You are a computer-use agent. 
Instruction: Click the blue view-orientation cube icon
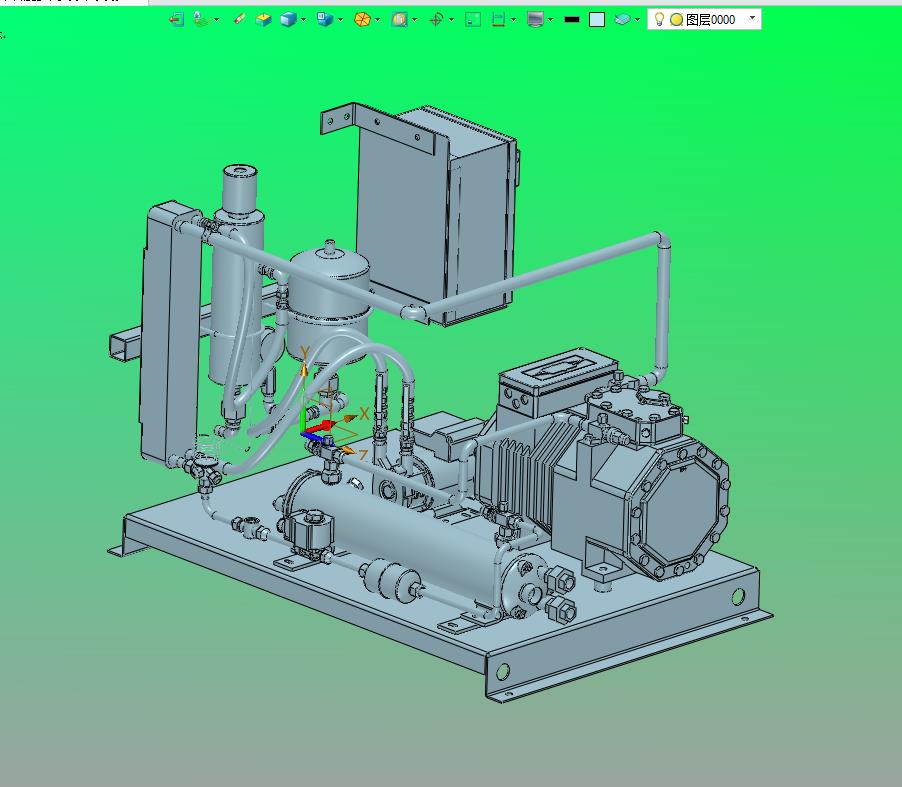[x=325, y=20]
